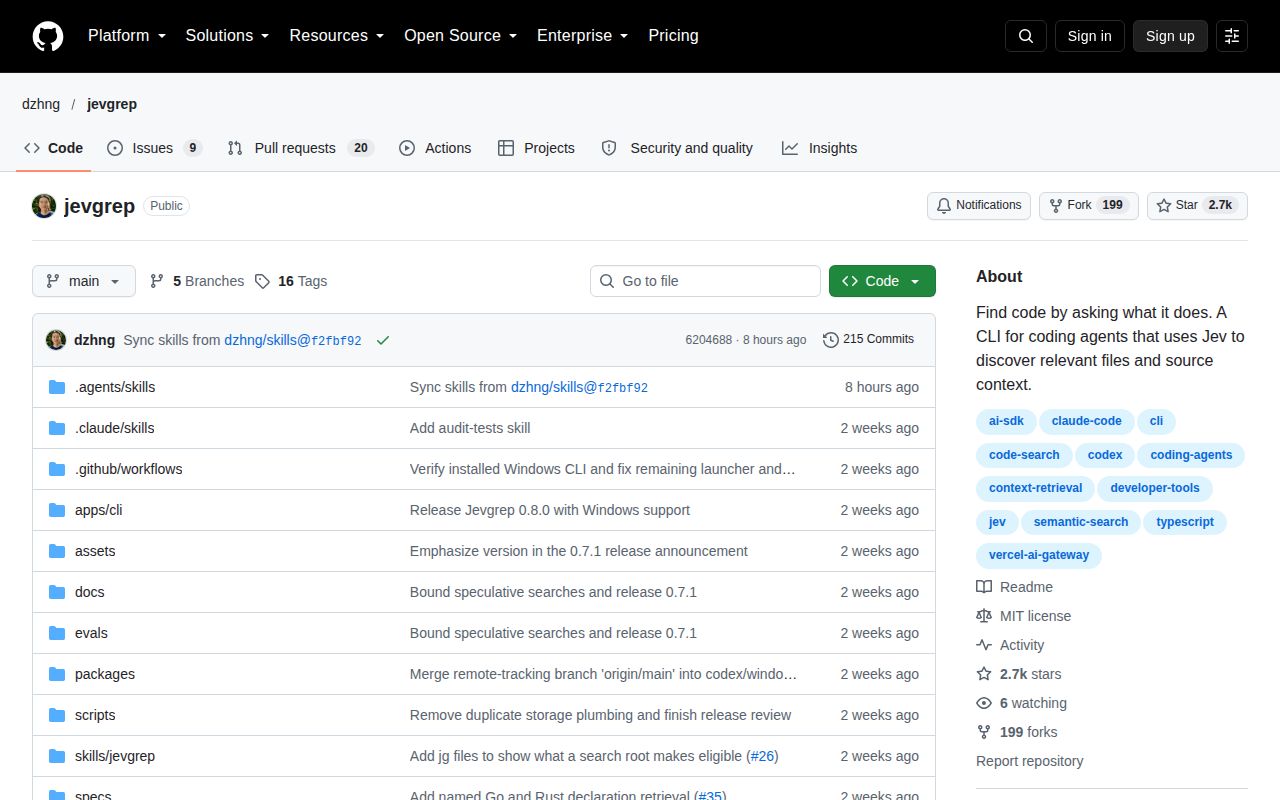Image resolution: width=1280 pixels, height=800 pixels.
Task: Open Readme from the About sidebar
Action: [1015, 587]
